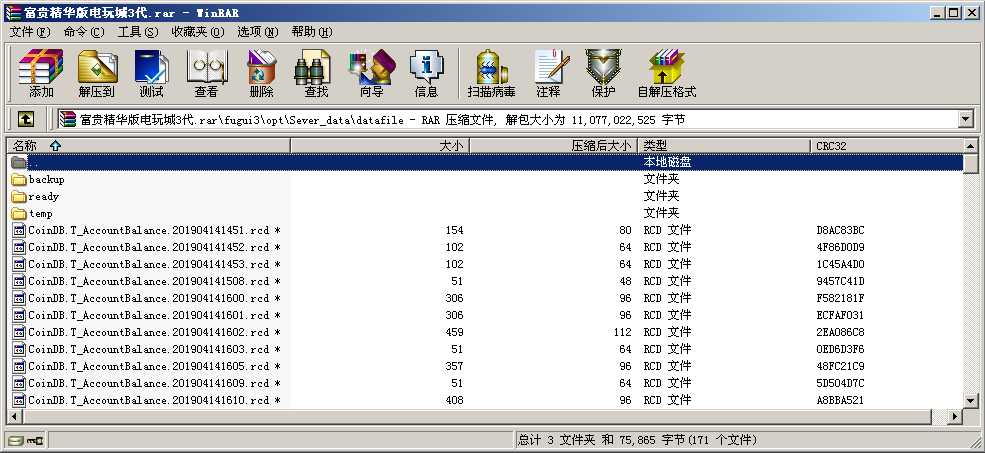Click the vertical scrollbar down arrow
Viewport: 985px width, 453px height.
click(971, 400)
